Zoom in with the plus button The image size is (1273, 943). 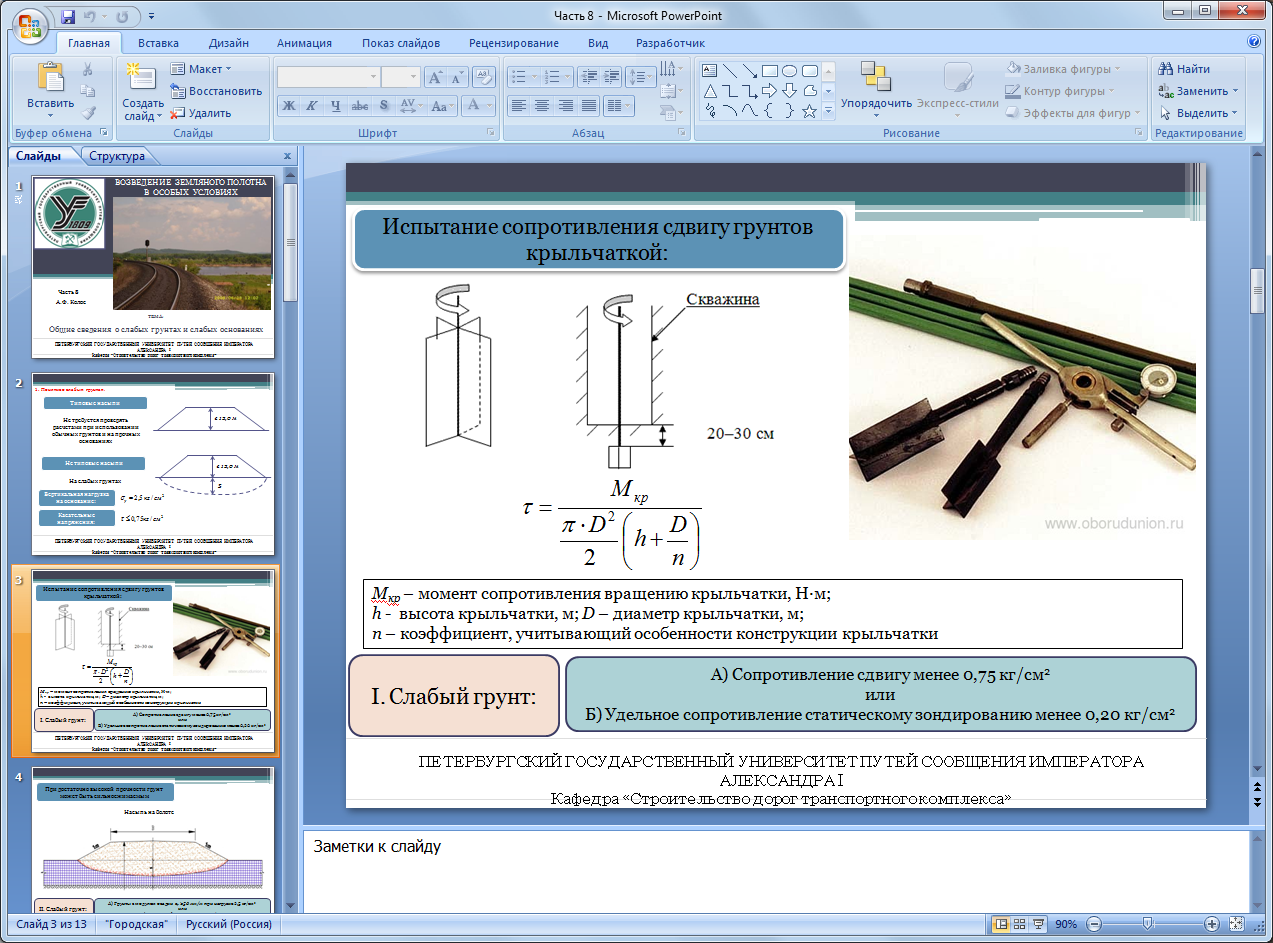[1212, 924]
